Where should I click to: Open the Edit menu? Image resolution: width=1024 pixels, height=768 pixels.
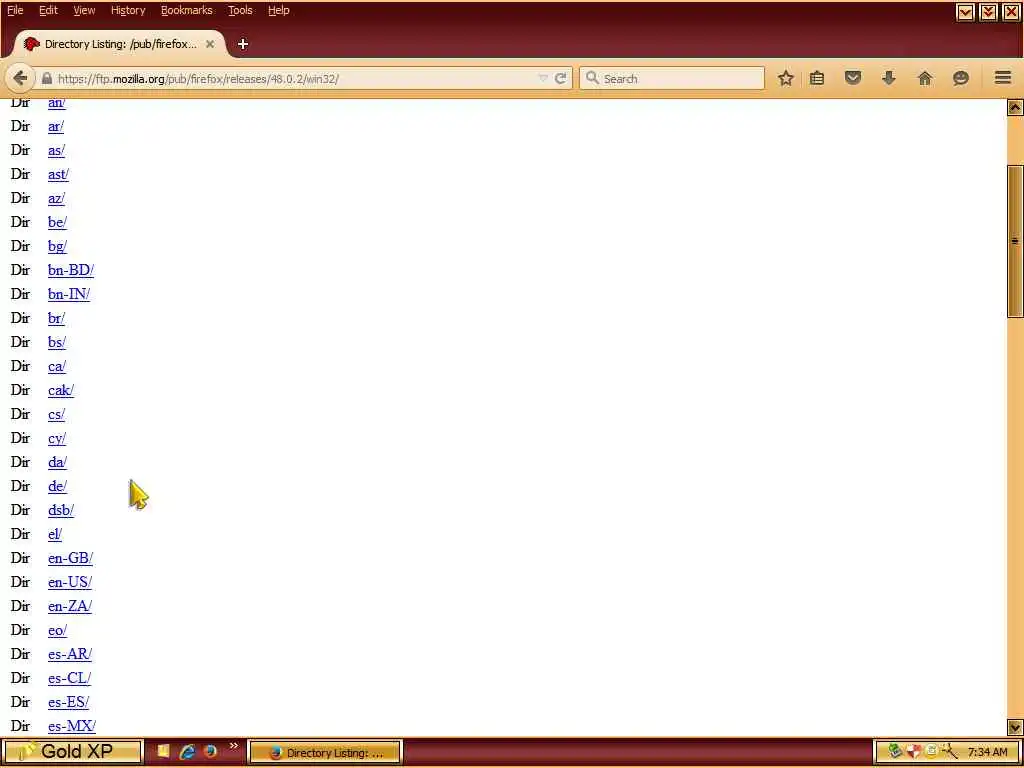click(x=48, y=10)
